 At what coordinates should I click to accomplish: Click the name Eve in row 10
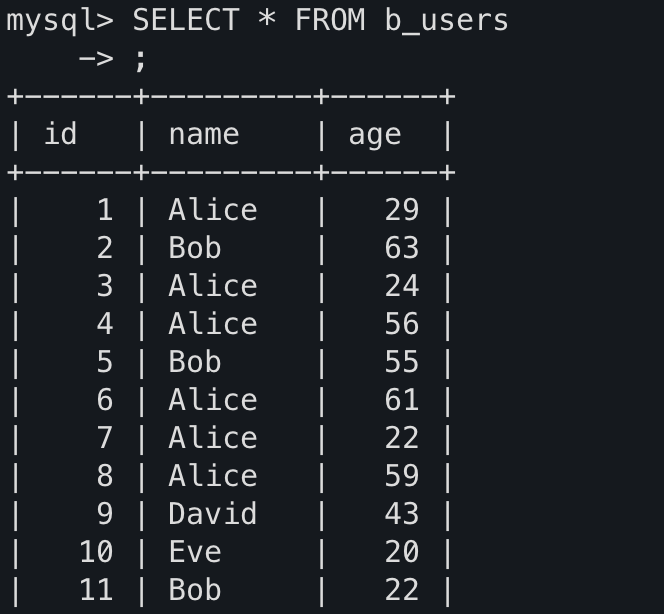coord(195,552)
